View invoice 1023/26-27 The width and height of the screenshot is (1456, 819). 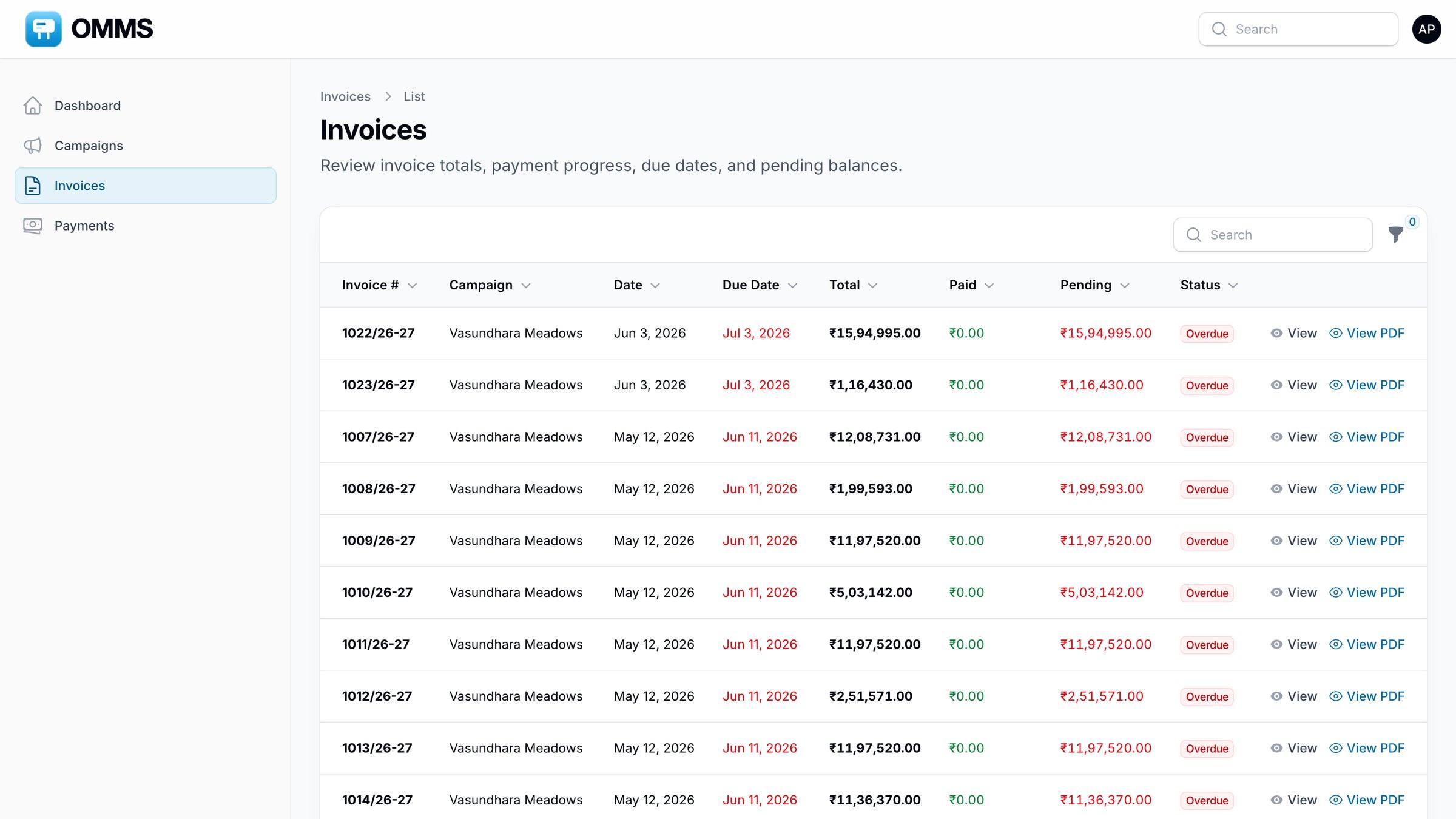1293,385
